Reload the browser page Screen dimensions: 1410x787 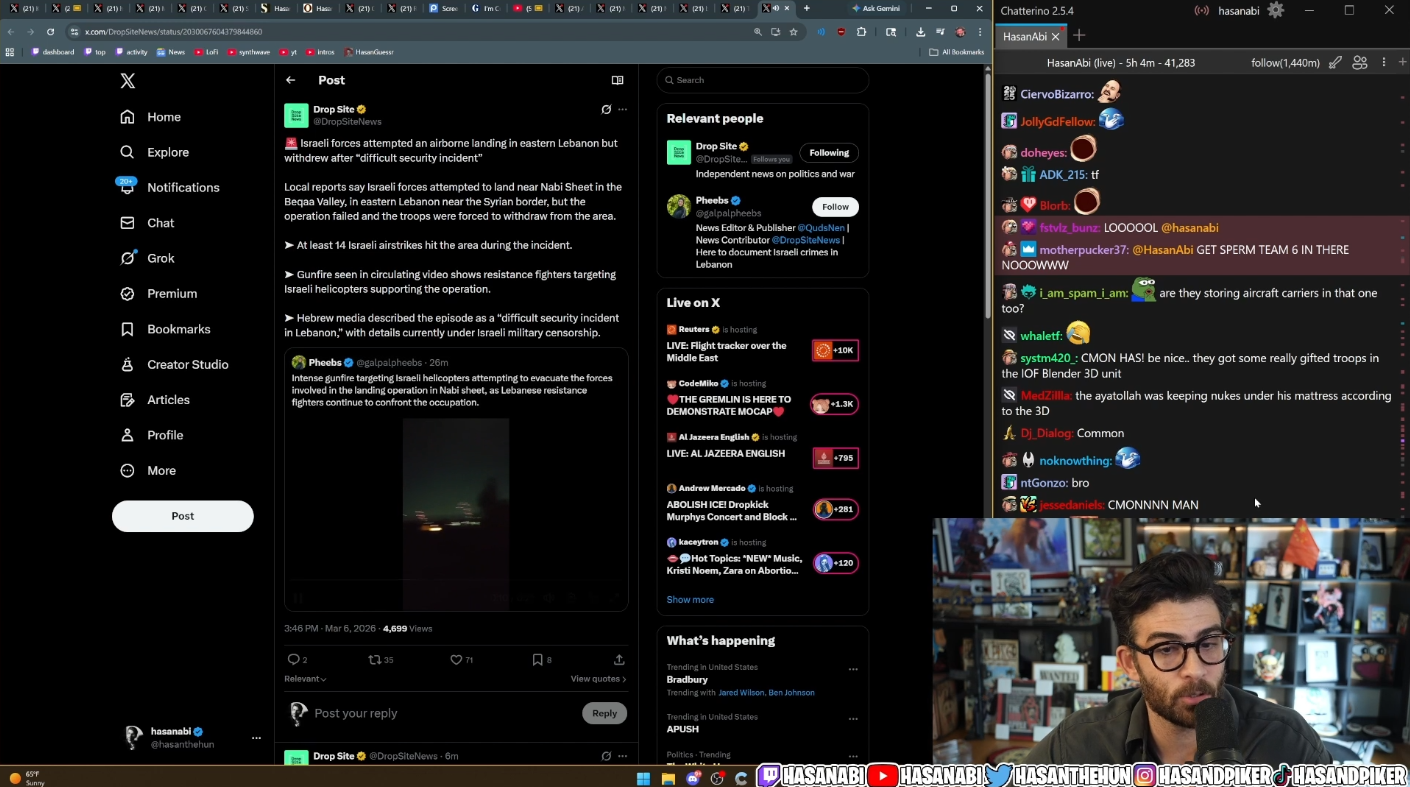coord(50,32)
